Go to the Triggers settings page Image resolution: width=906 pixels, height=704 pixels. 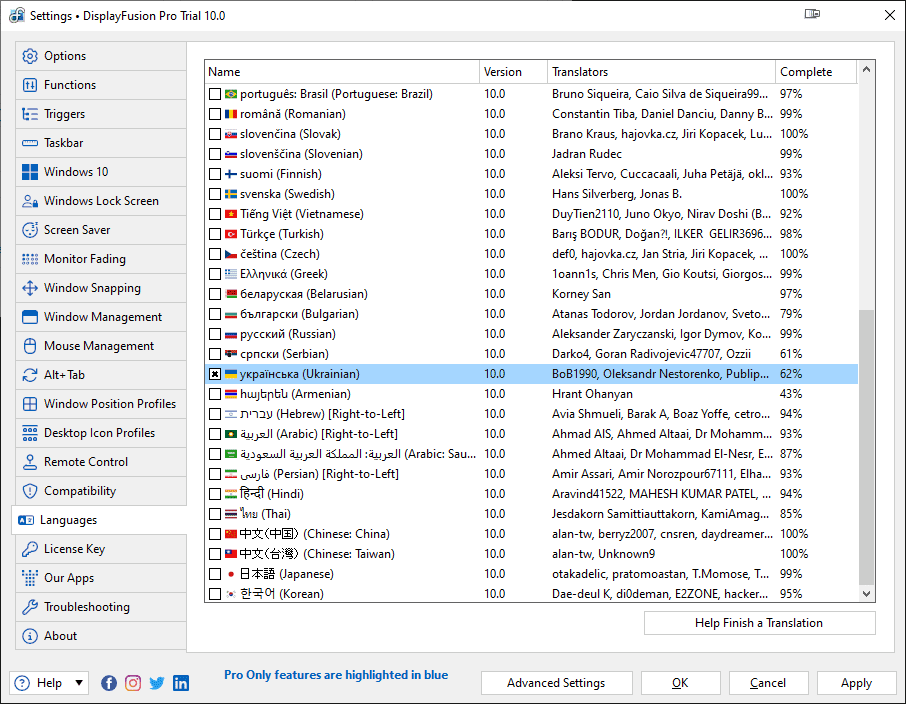point(101,114)
